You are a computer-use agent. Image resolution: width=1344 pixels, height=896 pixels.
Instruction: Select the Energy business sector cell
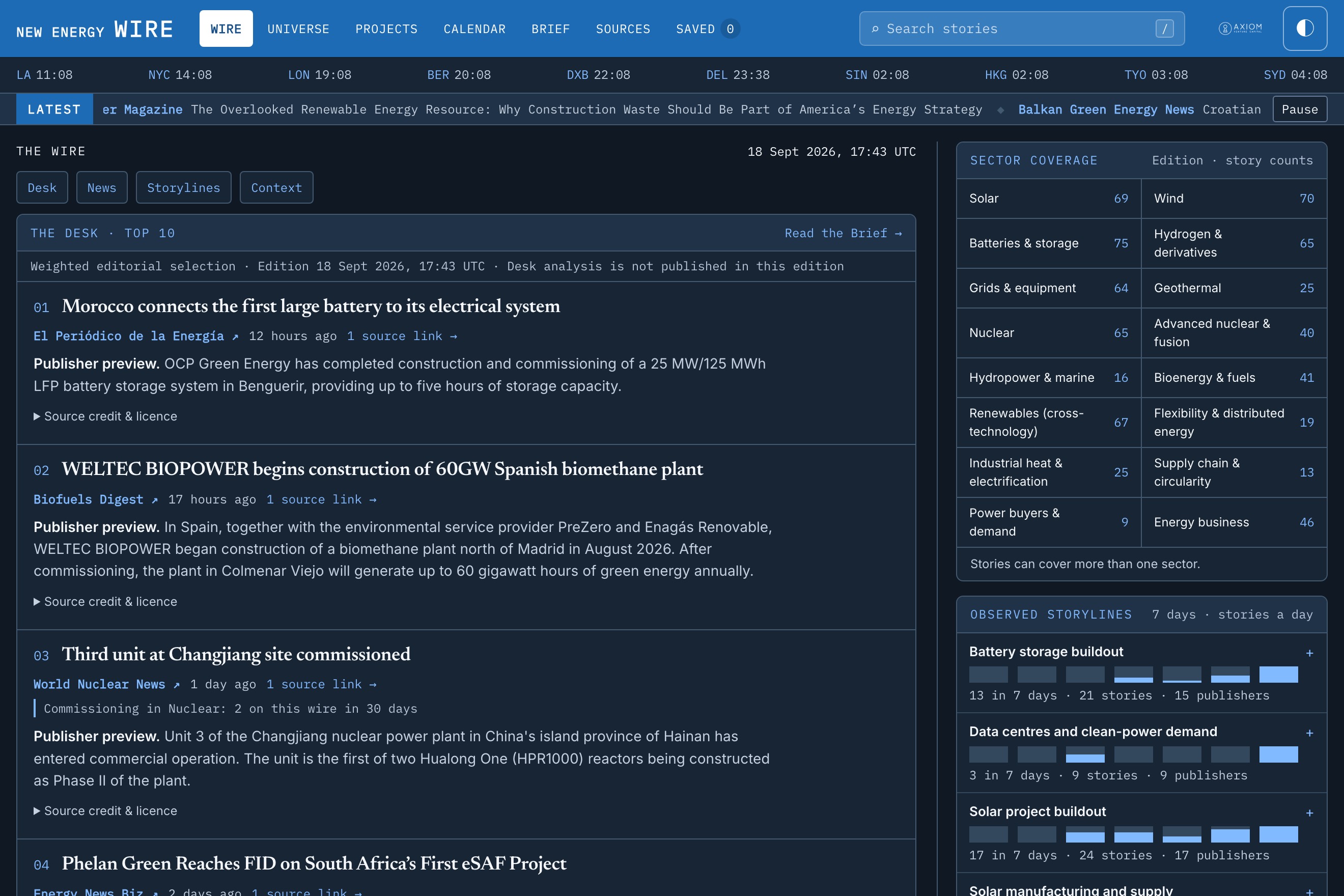1234,522
